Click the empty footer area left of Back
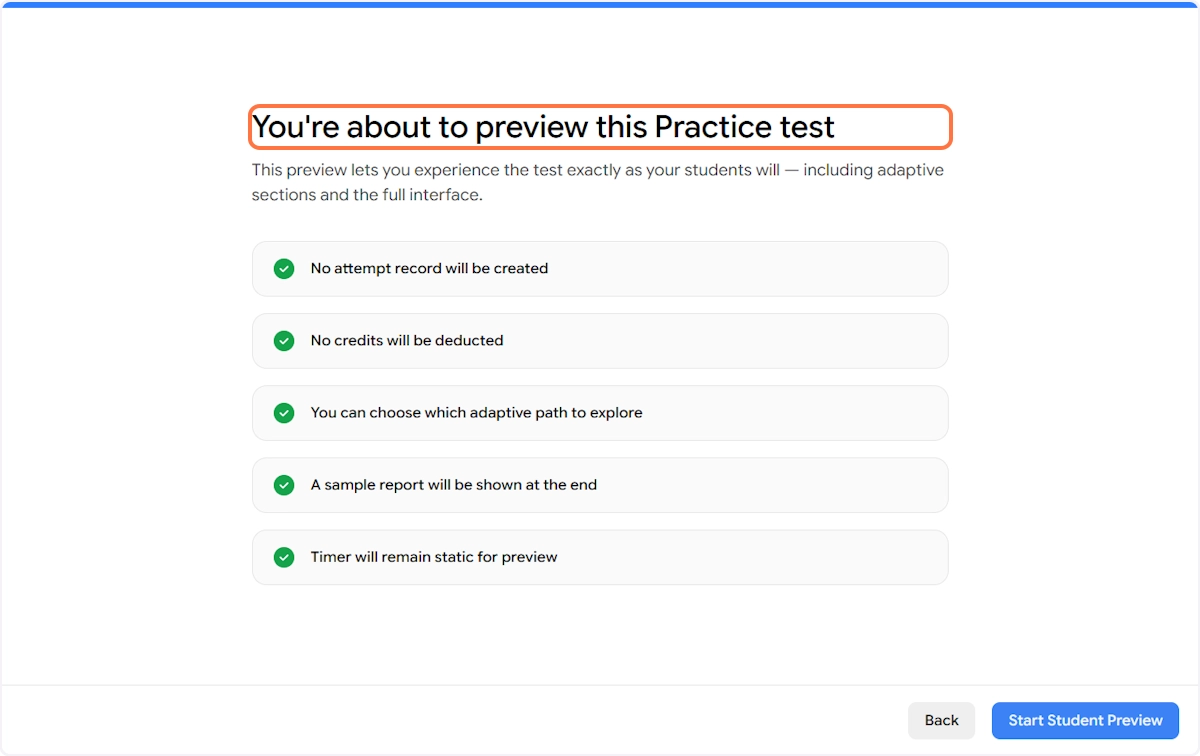Viewport: 1200px width, 756px height. (x=450, y=720)
